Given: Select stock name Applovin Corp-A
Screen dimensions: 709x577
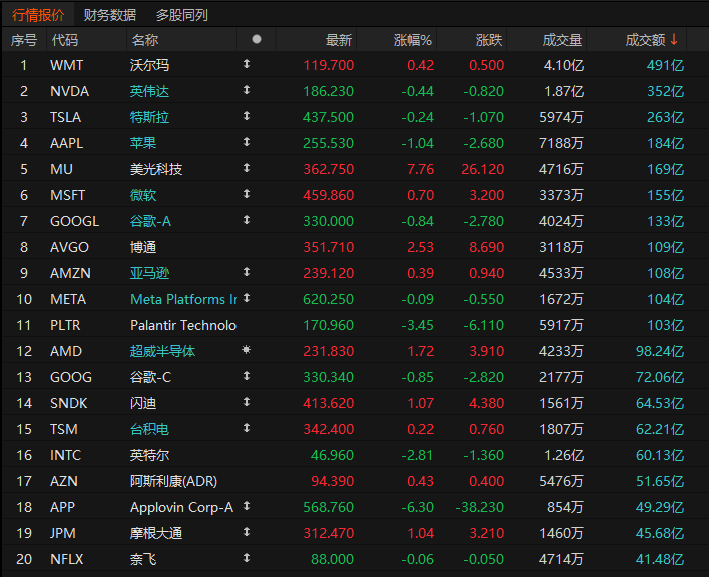Looking at the screenshot, I should click(x=181, y=507).
